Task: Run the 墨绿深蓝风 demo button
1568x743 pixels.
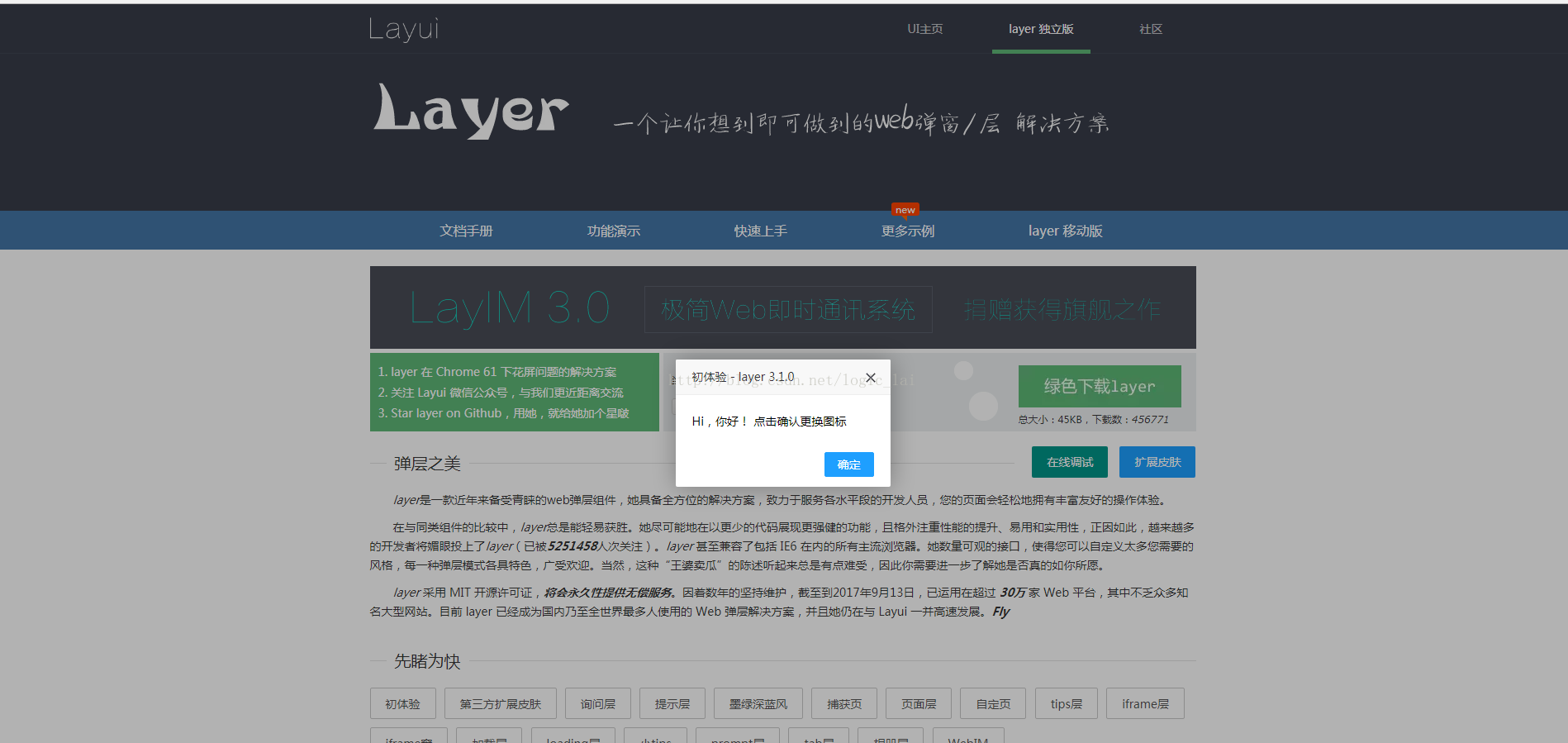Action: coord(758,703)
